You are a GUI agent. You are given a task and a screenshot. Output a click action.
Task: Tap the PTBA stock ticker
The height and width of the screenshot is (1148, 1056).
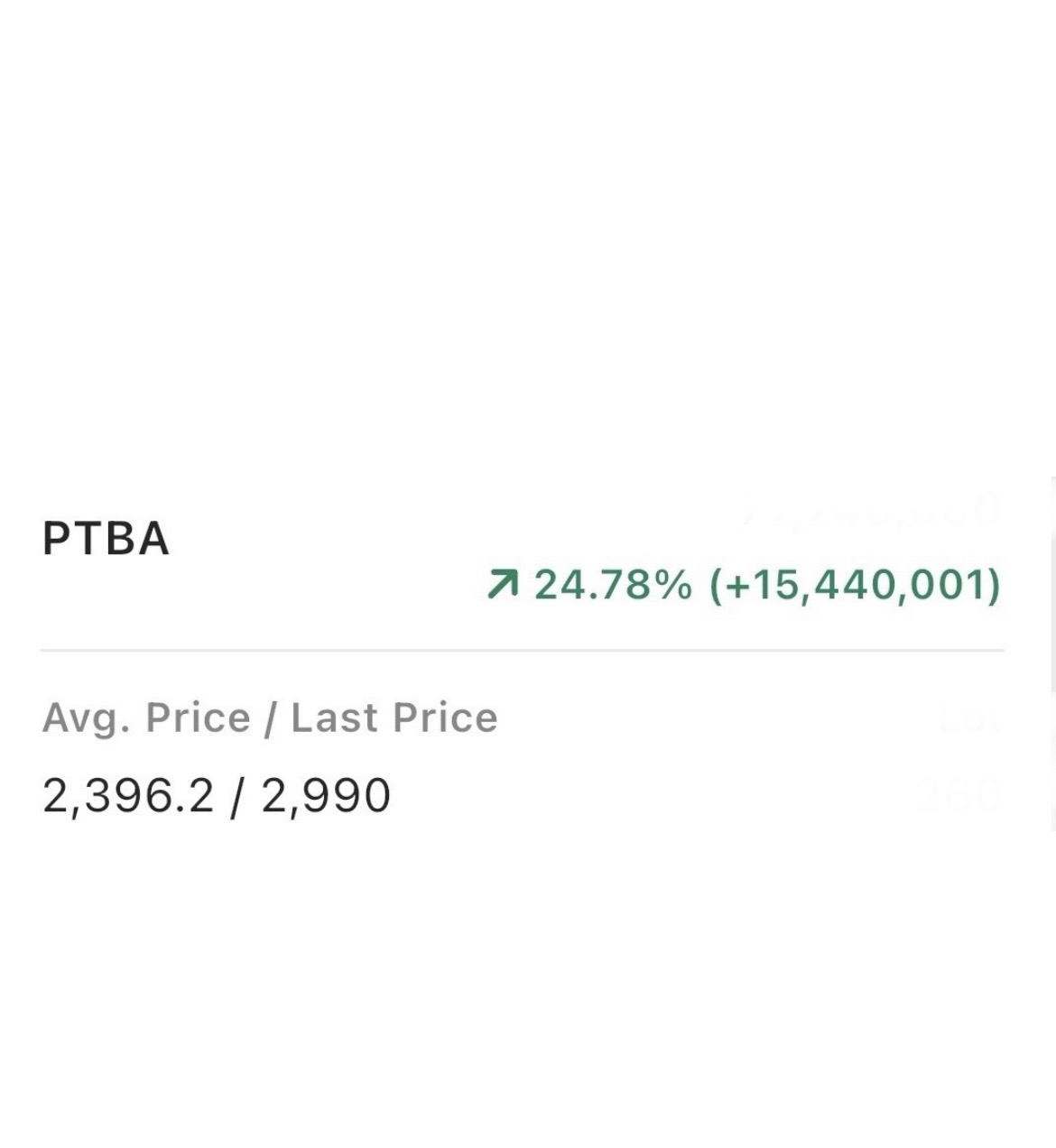click(106, 539)
